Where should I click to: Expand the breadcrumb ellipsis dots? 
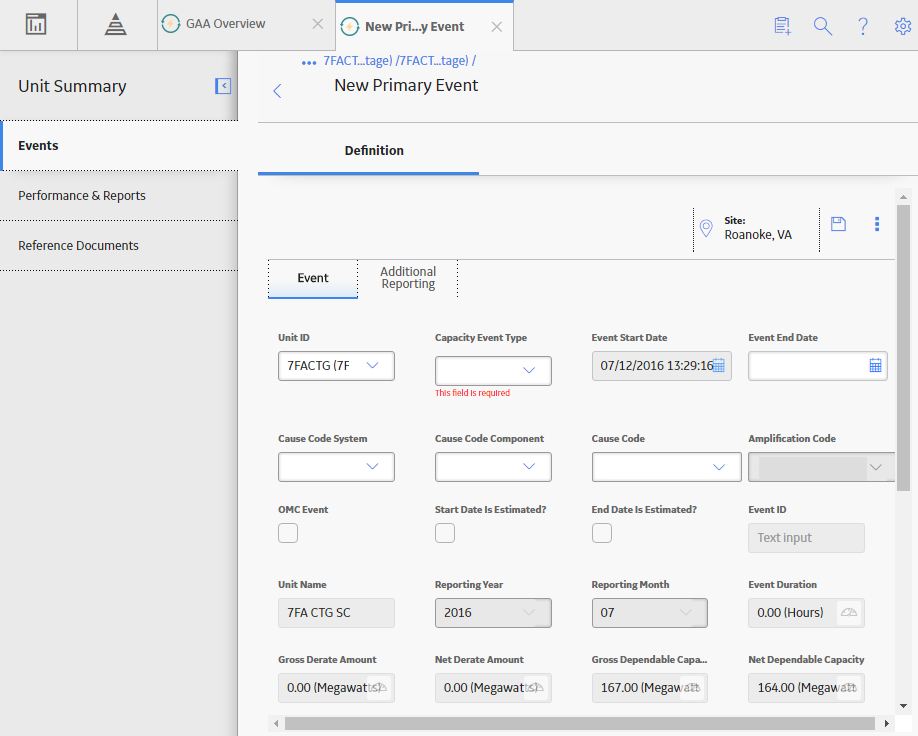(x=309, y=63)
